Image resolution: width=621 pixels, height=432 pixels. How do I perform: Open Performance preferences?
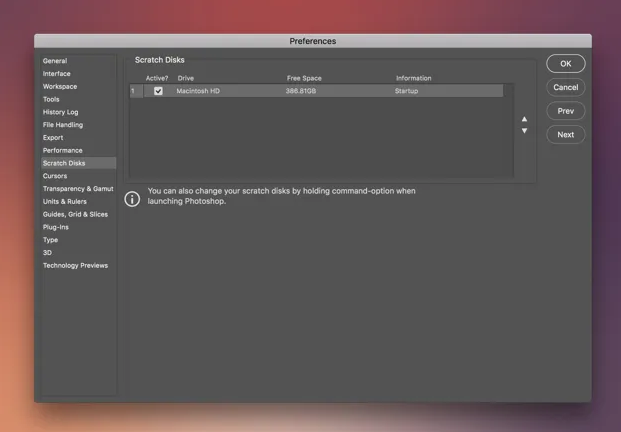pos(63,151)
